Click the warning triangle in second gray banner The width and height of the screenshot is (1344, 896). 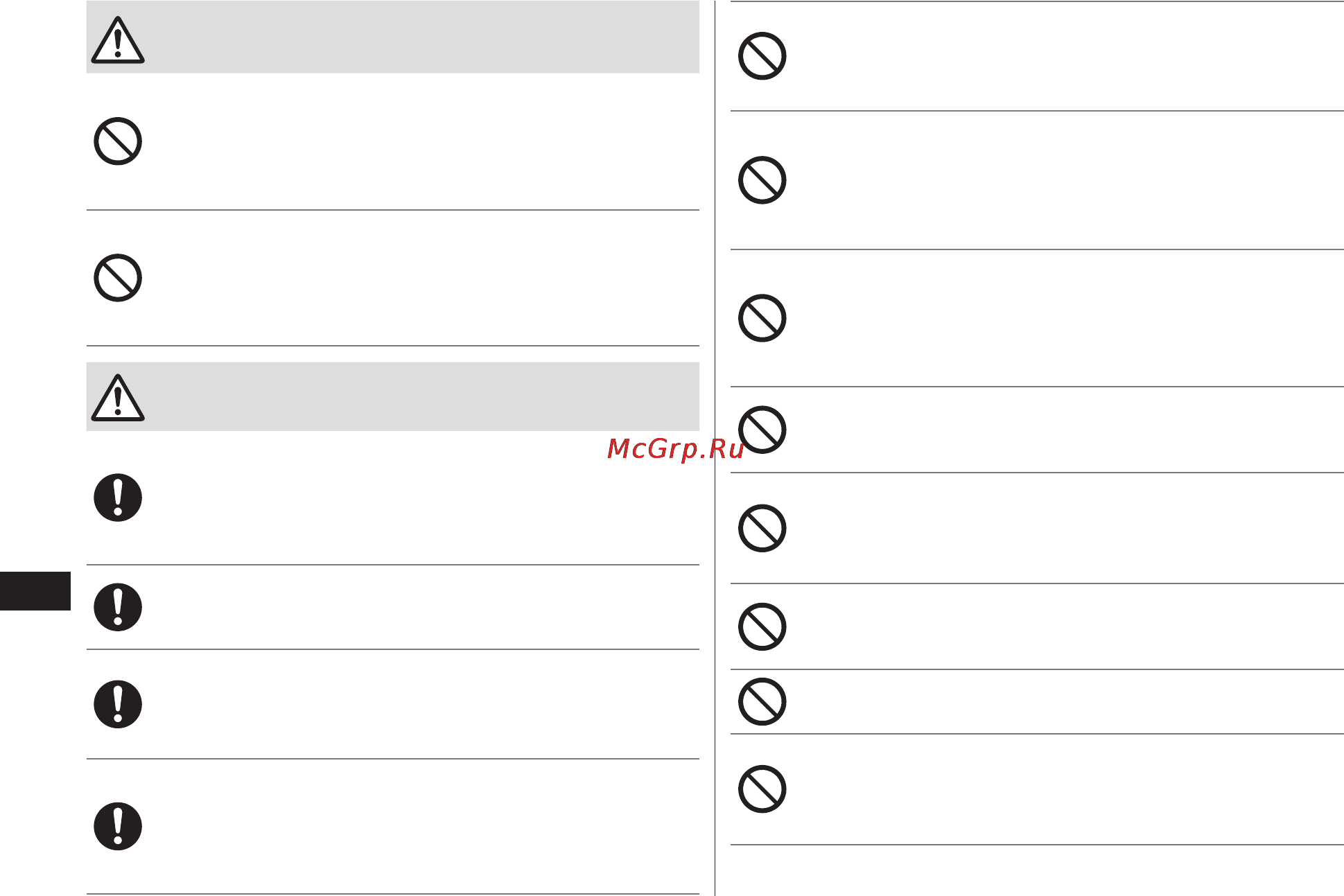click(x=118, y=398)
